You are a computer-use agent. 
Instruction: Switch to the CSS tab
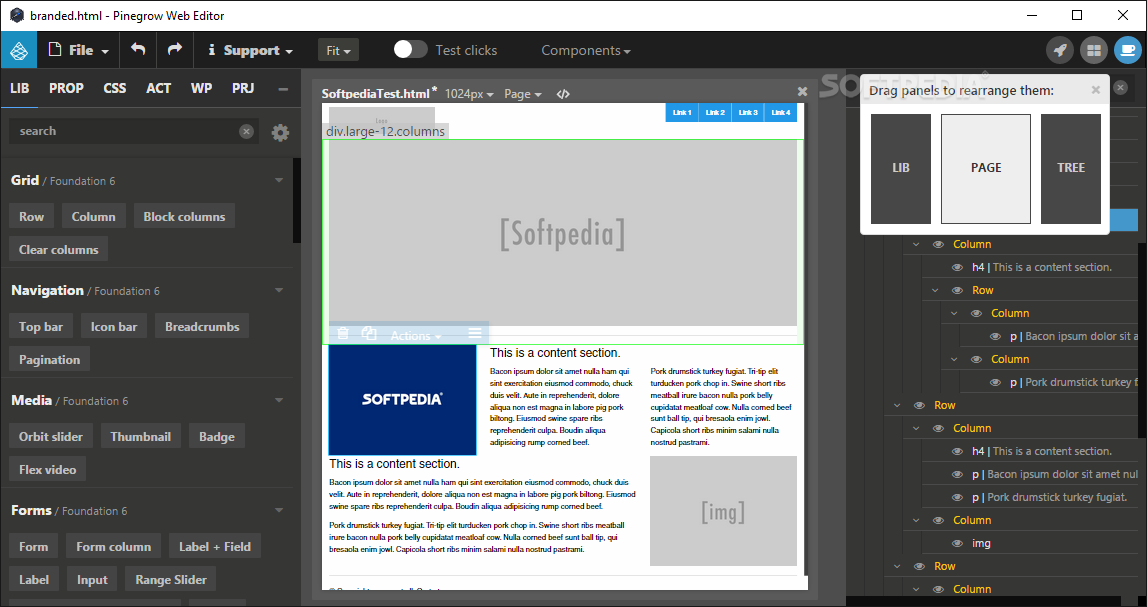(x=115, y=88)
